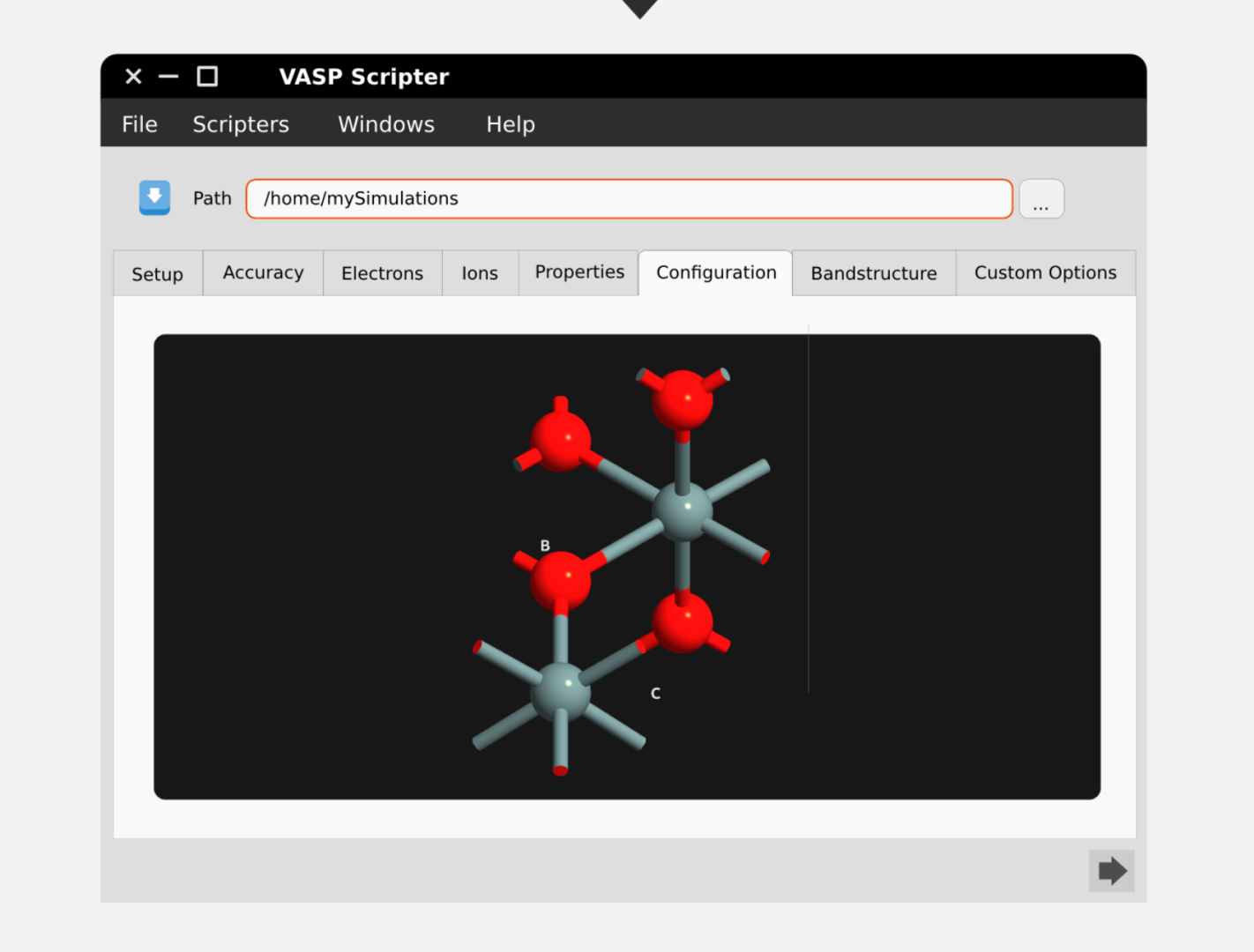
Task: Click the blue download arrow icon
Action: coord(154,197)
